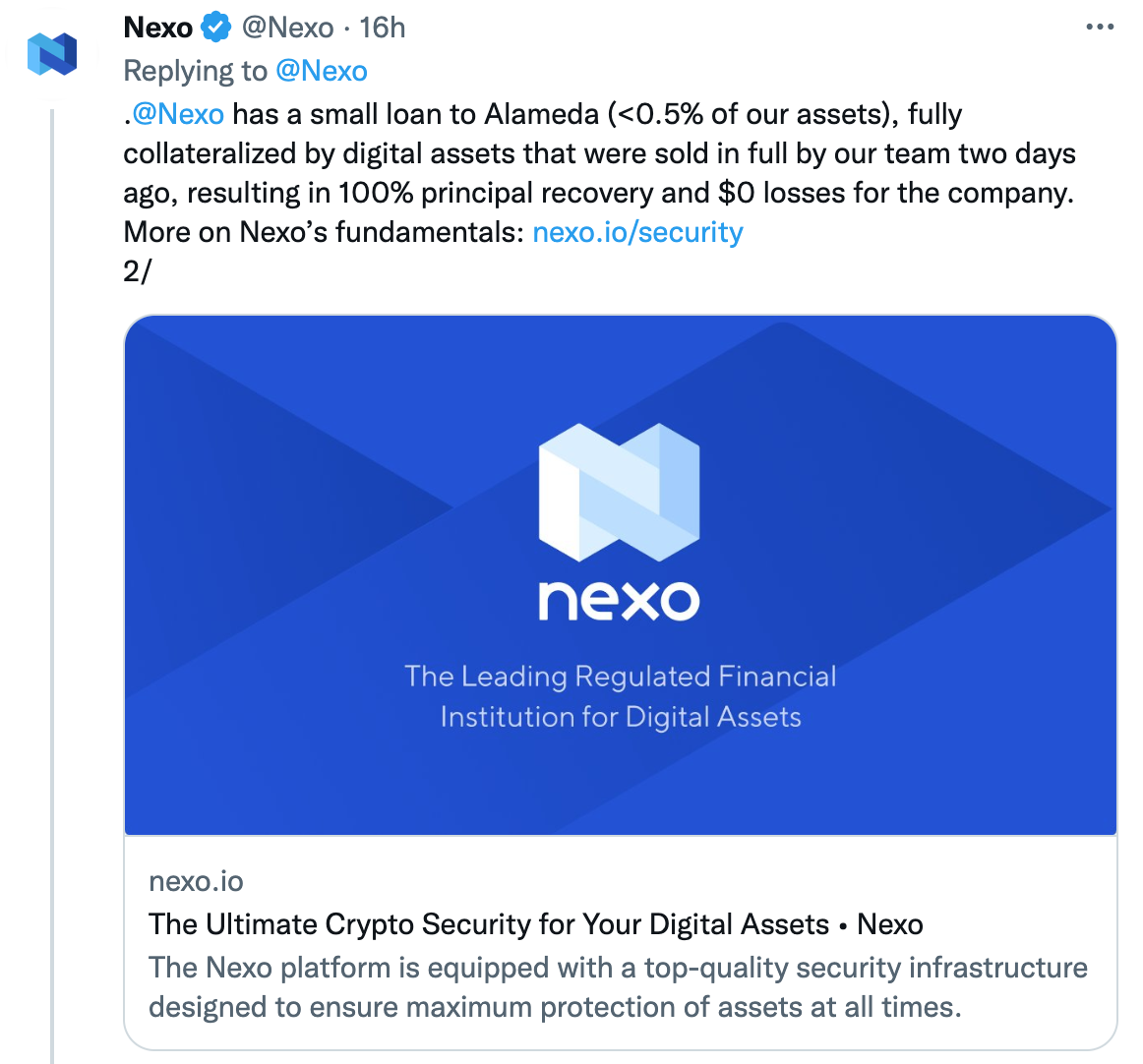
Task: Click the card description about security infrastructure
Action: 618,986
